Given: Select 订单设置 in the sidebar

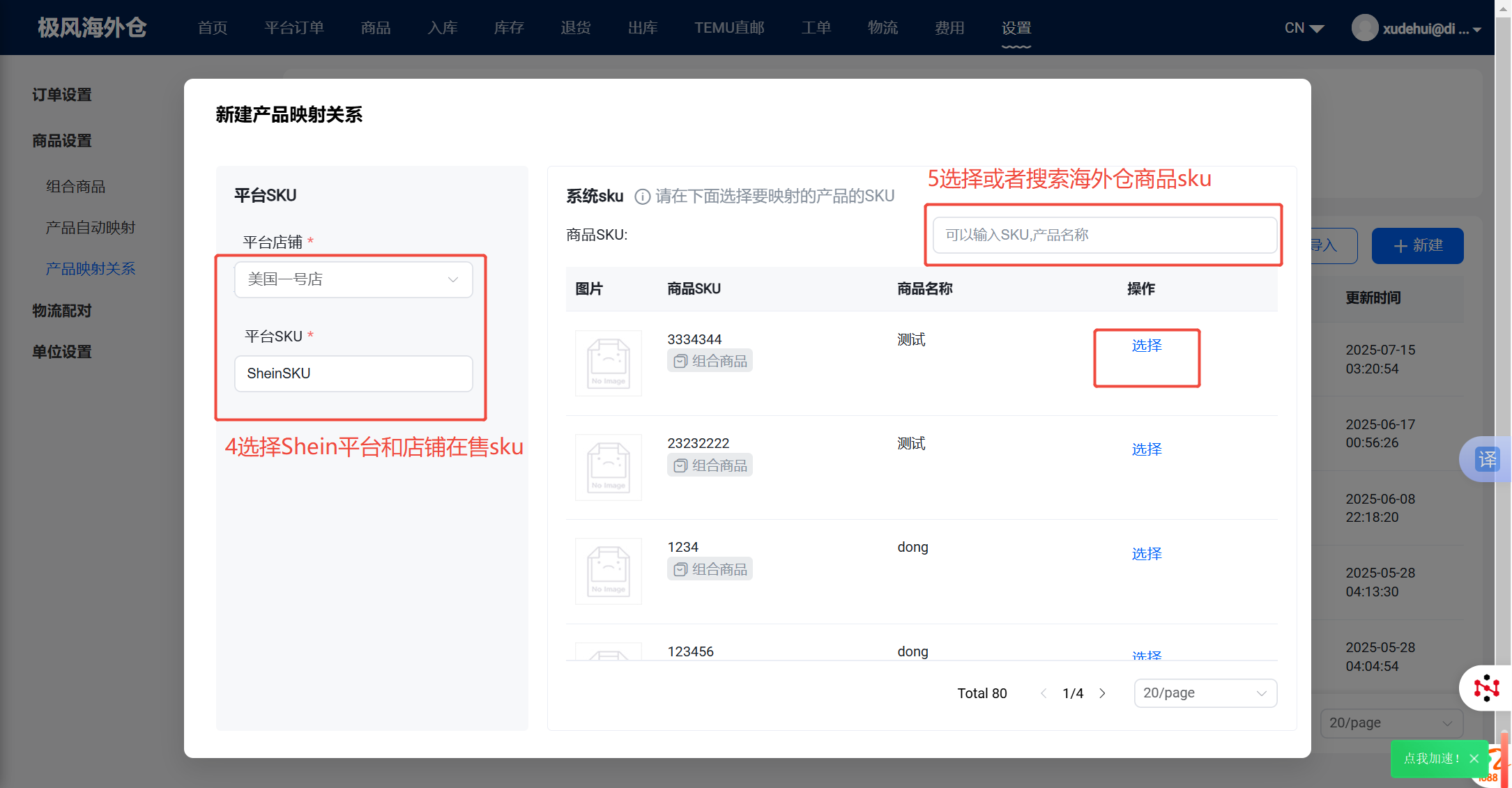Looking at the screenshot, I should pos(62,95).
